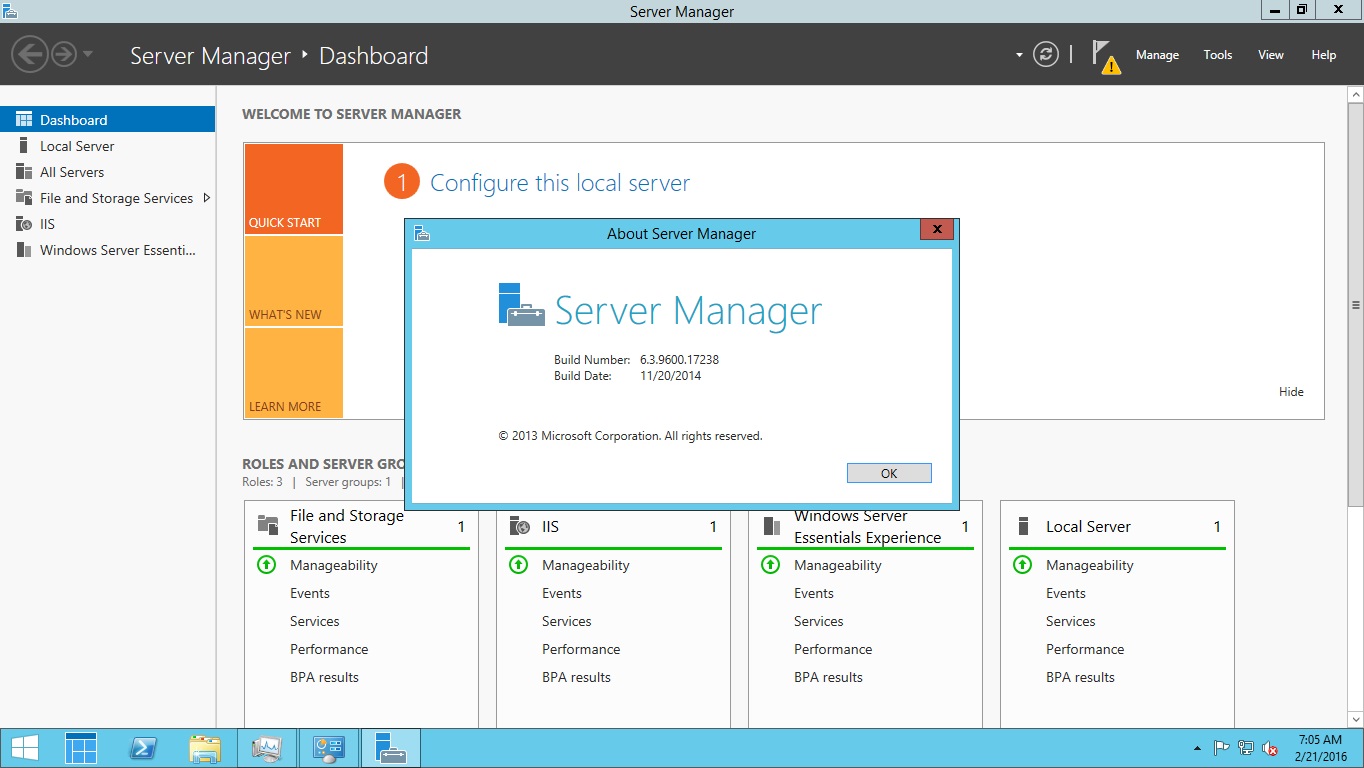
Task: Click the LEARN MORE tile
Action: pyautogui.click(x=294, y=373)
